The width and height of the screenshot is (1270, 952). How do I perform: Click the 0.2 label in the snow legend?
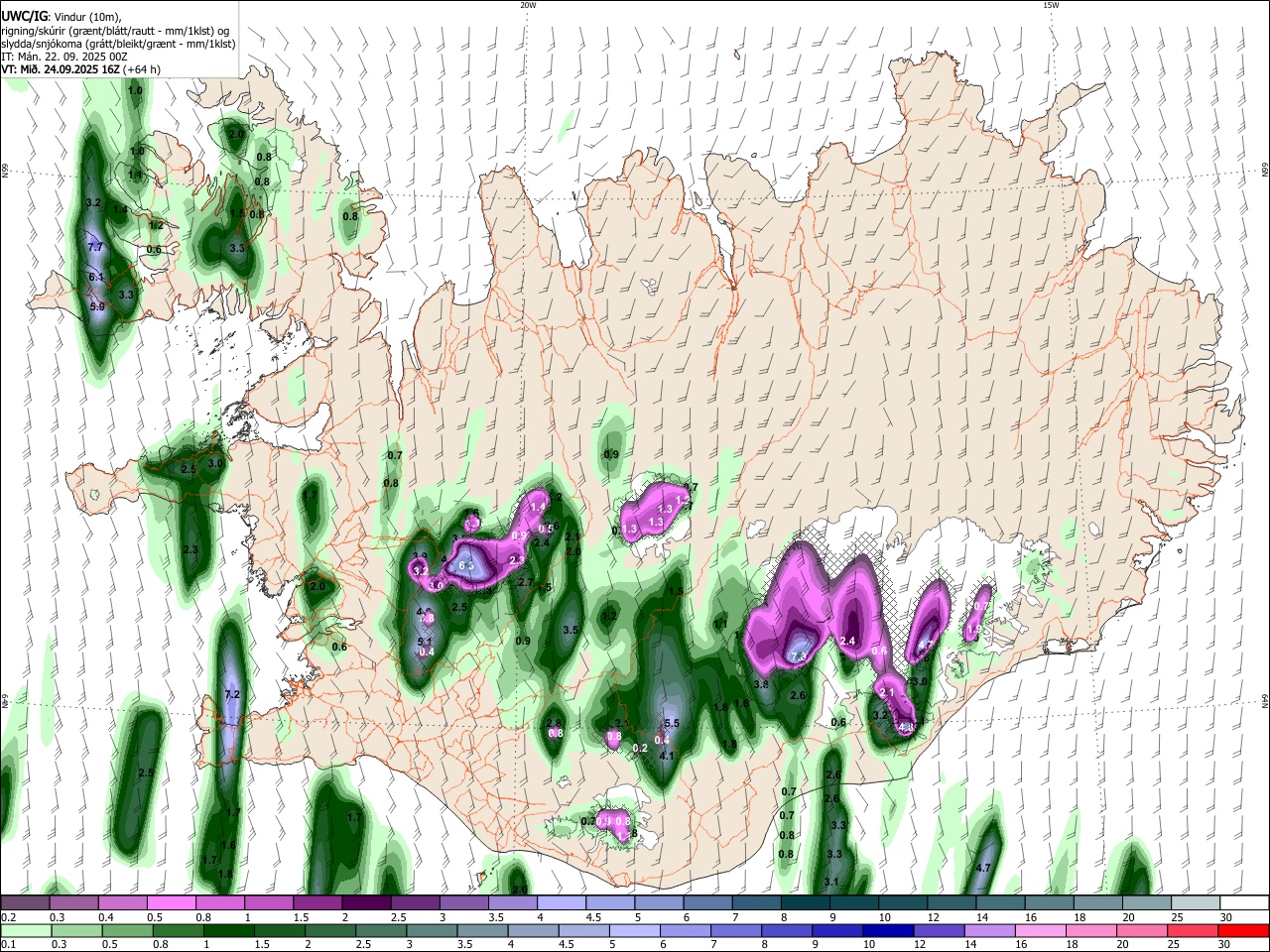click(9, 917)
